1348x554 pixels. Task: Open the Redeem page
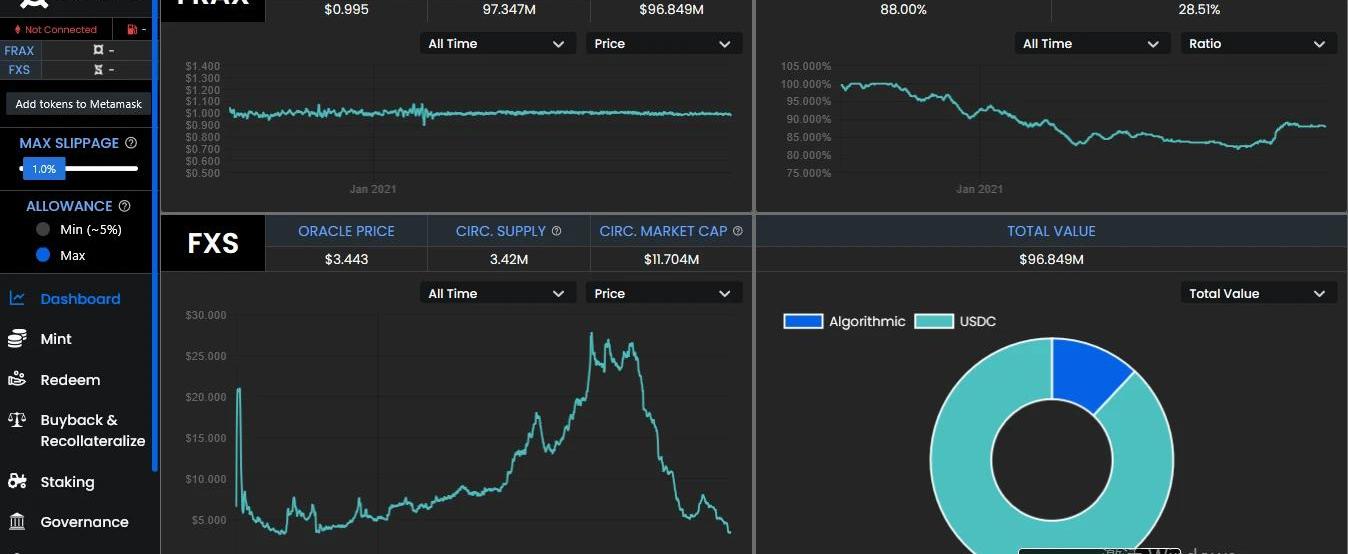[70, 380]
